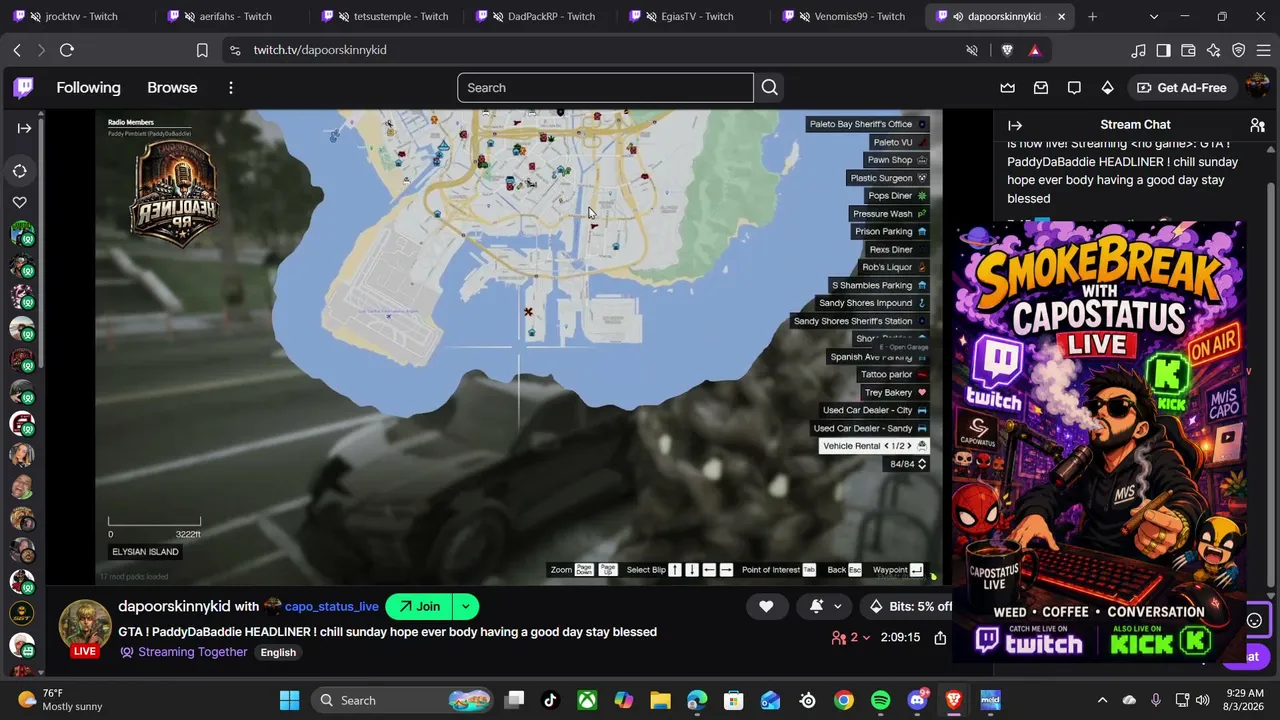Go back to the previous page
Image resolution: width=1280 pixels, height=720 pixels.
pyautogui.click(x=17, y=50)
